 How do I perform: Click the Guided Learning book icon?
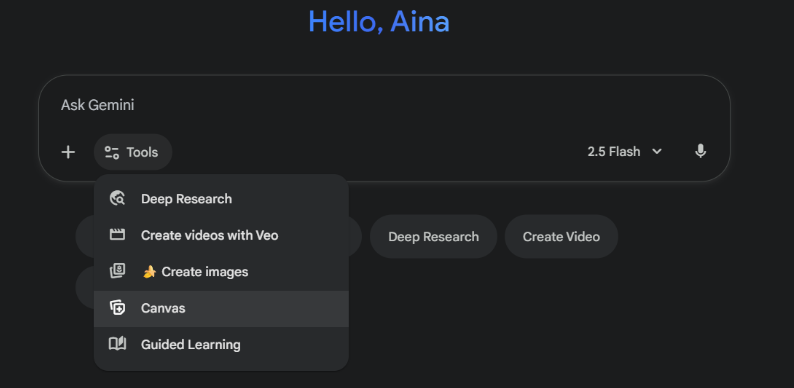(117, 344)
